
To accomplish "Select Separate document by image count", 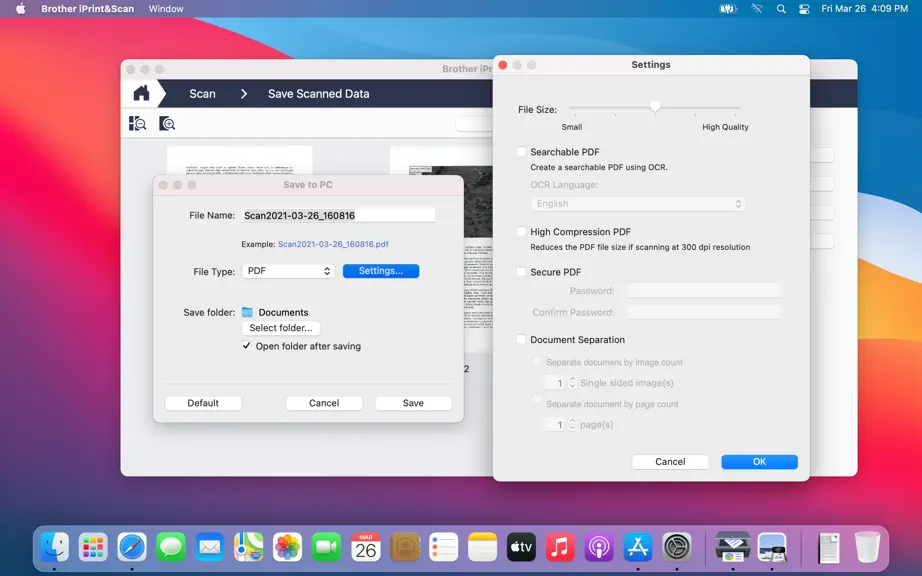I will click(x=536, y=361).
